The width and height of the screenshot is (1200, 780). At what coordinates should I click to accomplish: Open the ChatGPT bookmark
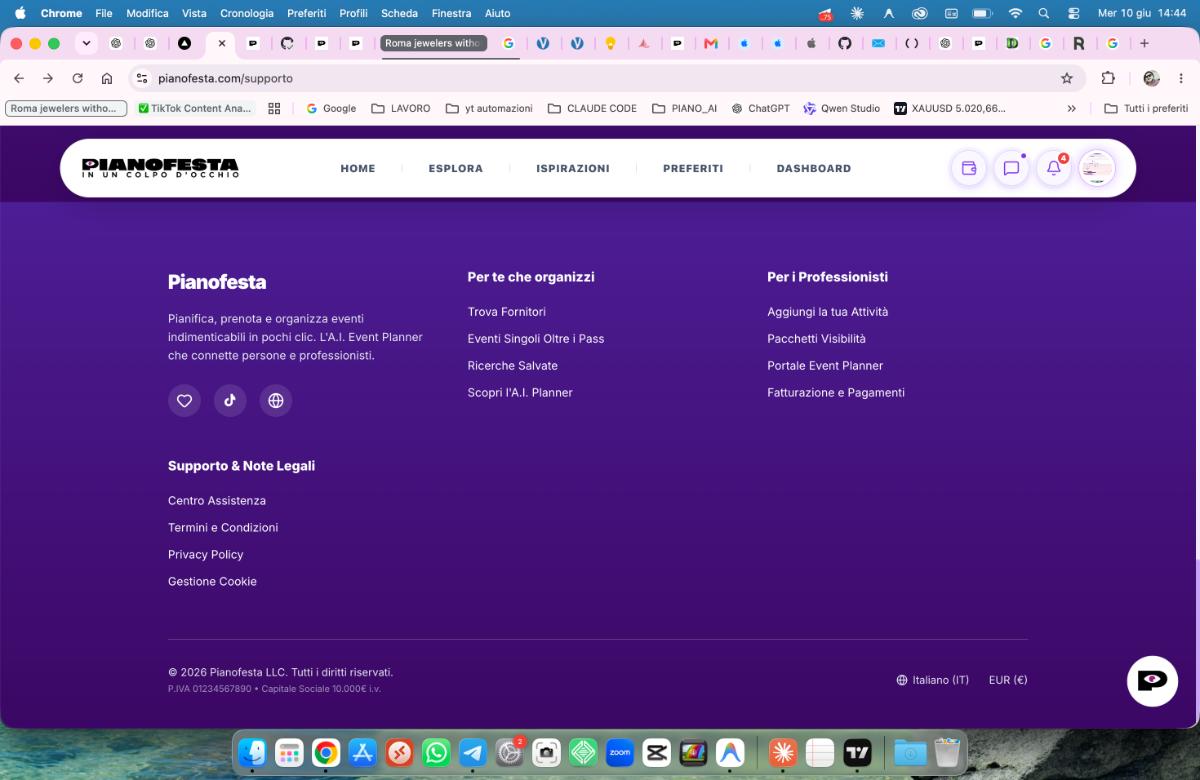[x=761, y=108]
